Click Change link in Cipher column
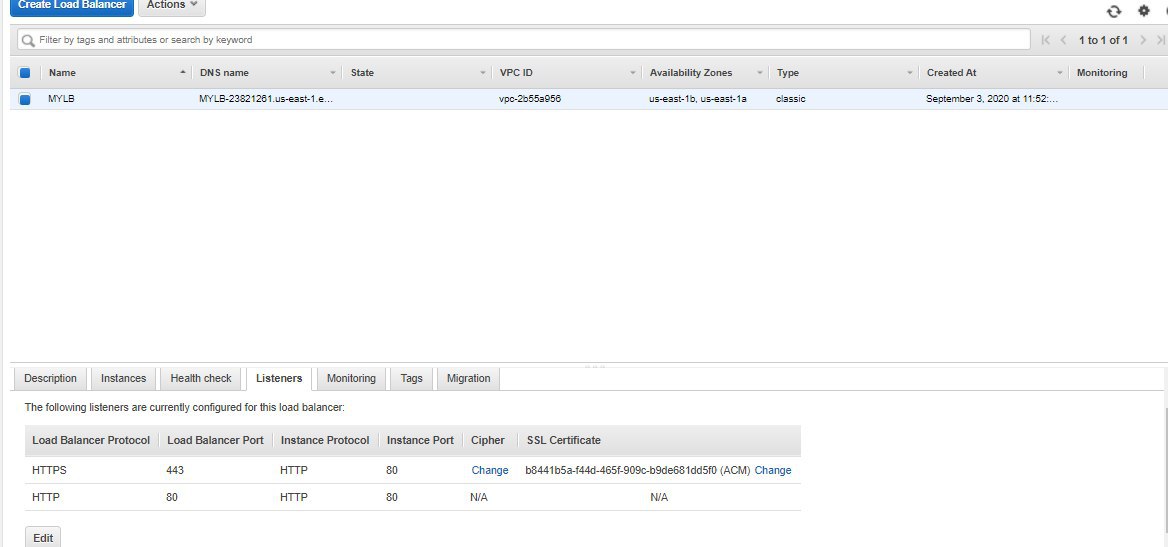1168x547 pixels. tap(489, 470)
